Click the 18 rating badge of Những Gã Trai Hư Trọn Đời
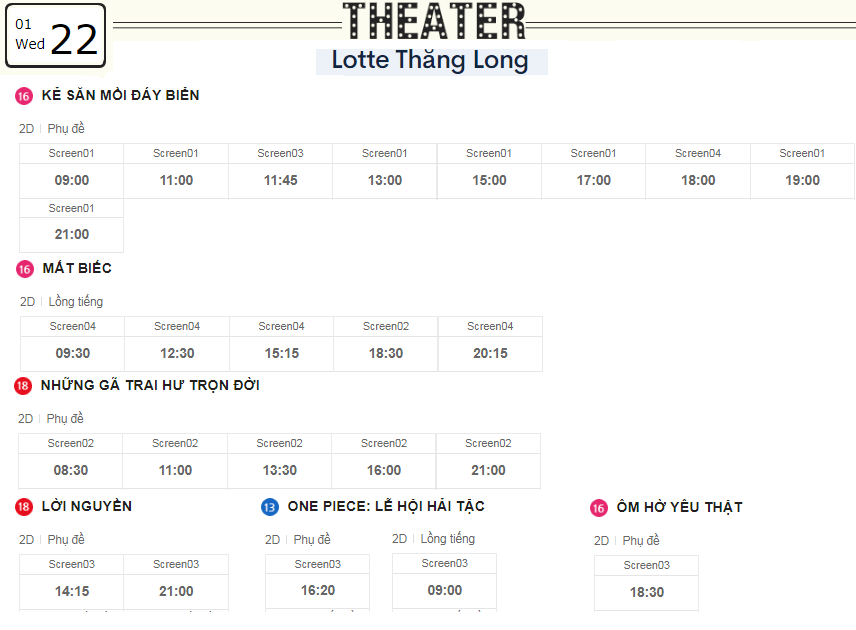856x630 pixels. [x=22, y=385]
